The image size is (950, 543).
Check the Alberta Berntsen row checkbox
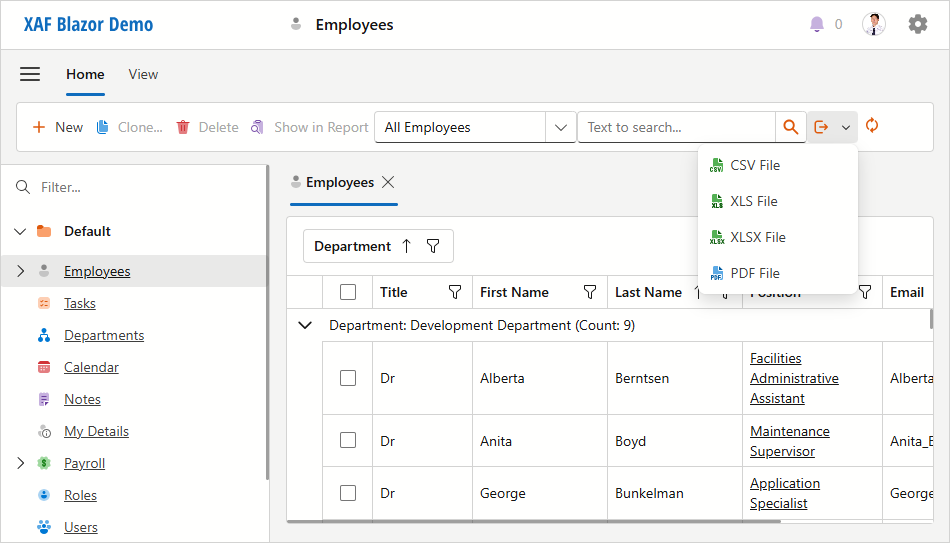tap(348, 378)
